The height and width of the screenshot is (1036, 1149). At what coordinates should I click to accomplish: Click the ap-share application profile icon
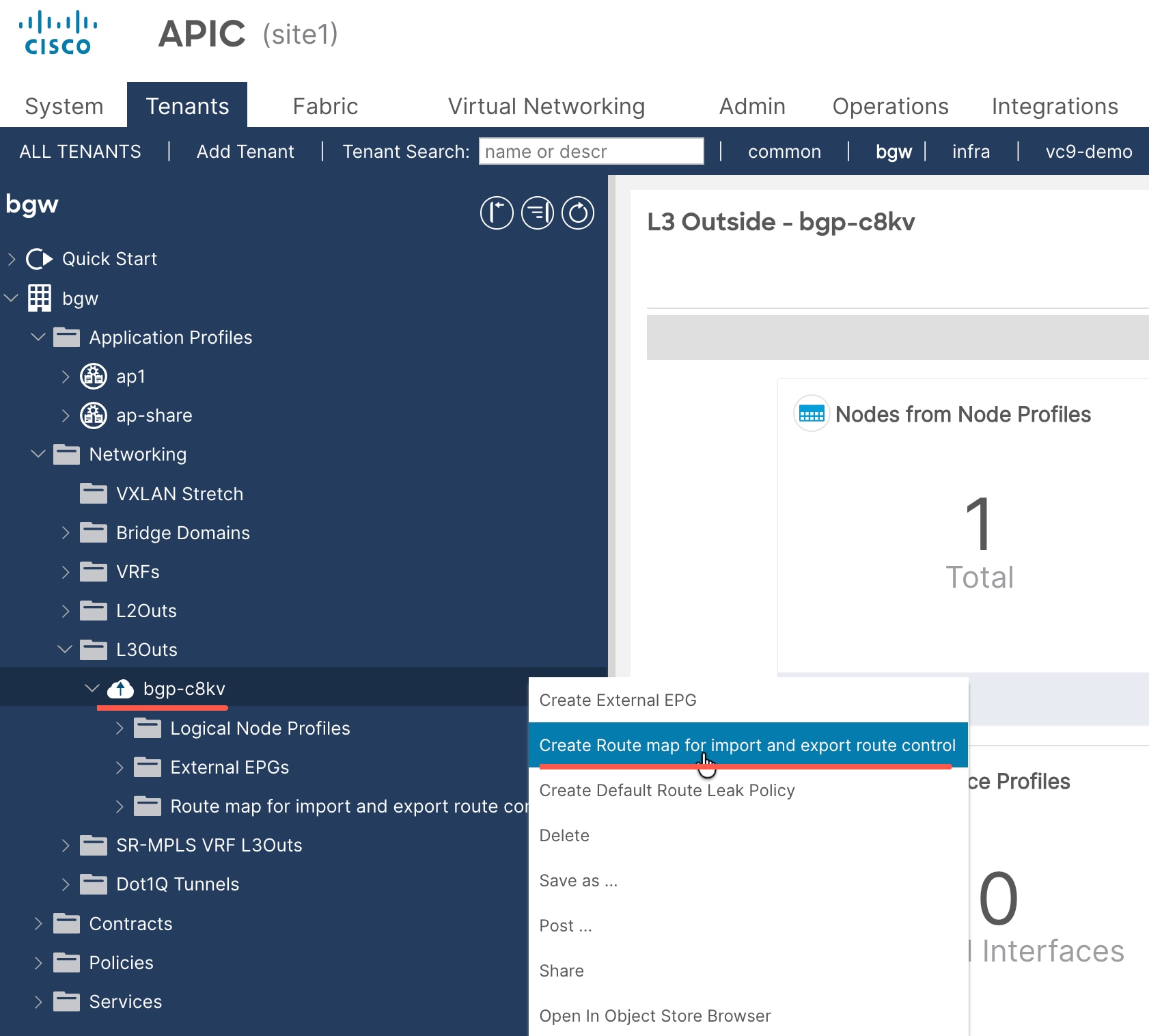[x=94, y=415]
